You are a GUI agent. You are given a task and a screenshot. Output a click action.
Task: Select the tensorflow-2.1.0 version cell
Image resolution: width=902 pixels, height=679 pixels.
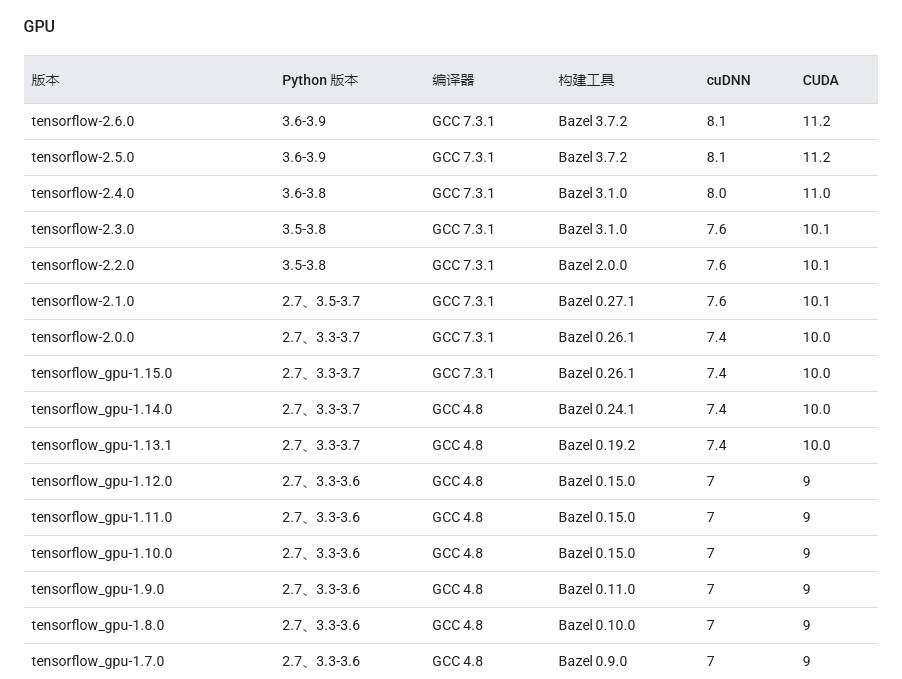point(83,301)
